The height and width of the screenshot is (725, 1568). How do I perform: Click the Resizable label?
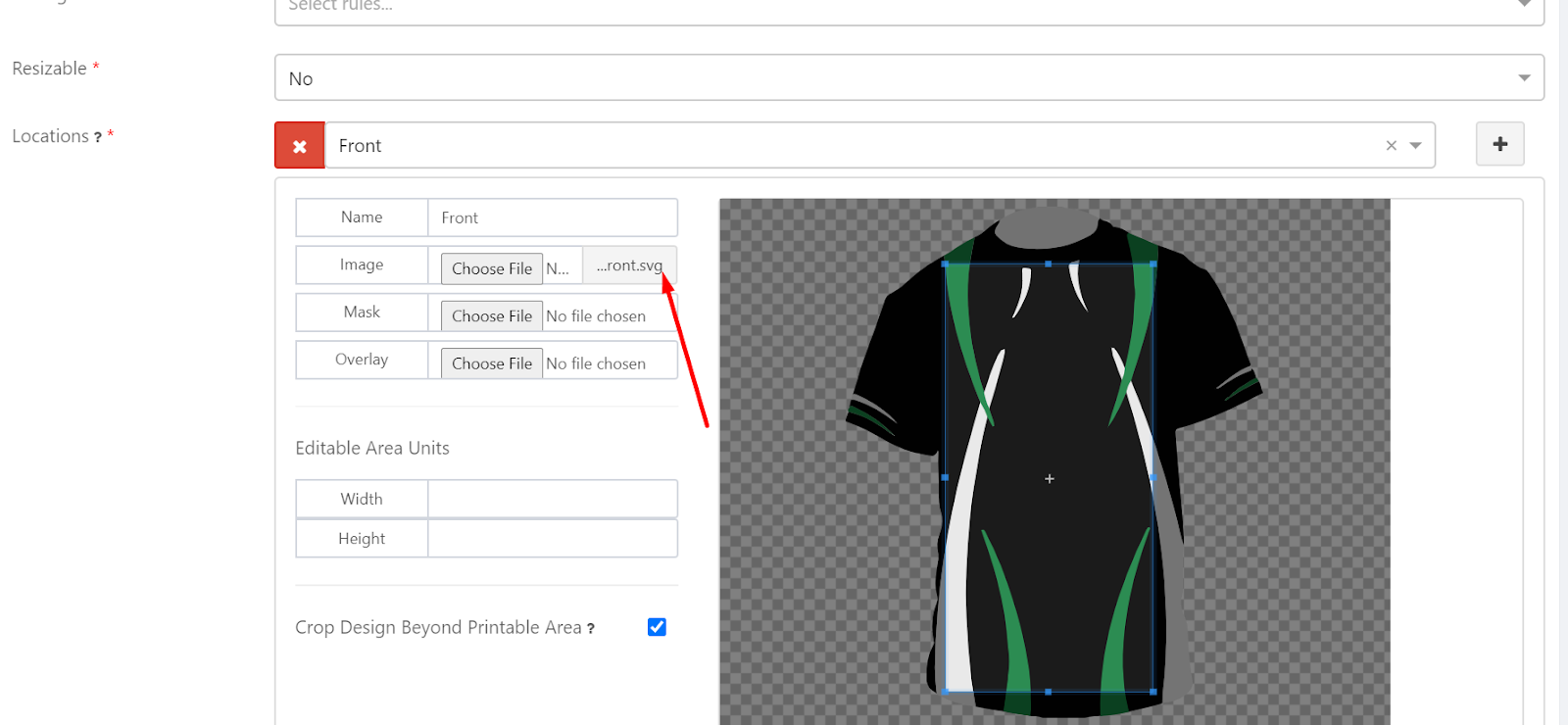49,69
